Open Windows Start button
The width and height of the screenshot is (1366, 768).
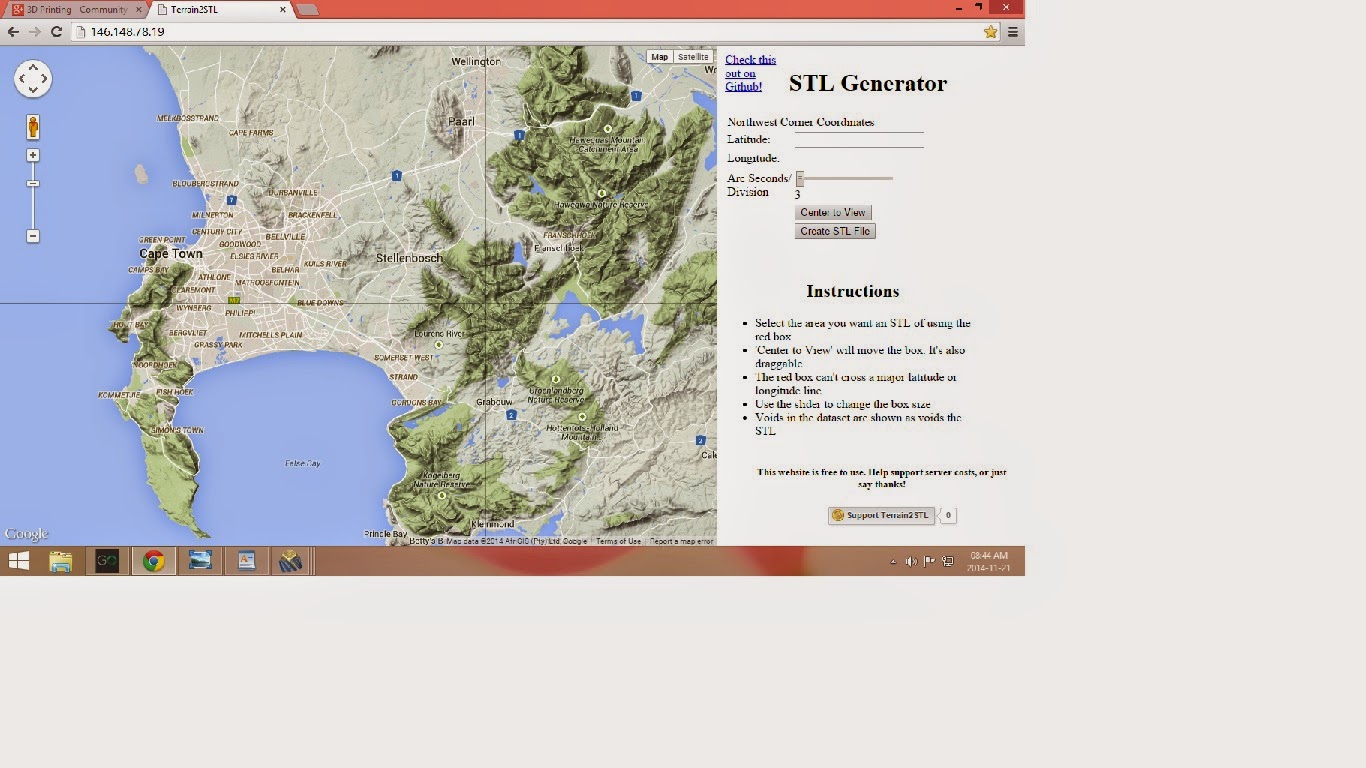coord(18,561)
